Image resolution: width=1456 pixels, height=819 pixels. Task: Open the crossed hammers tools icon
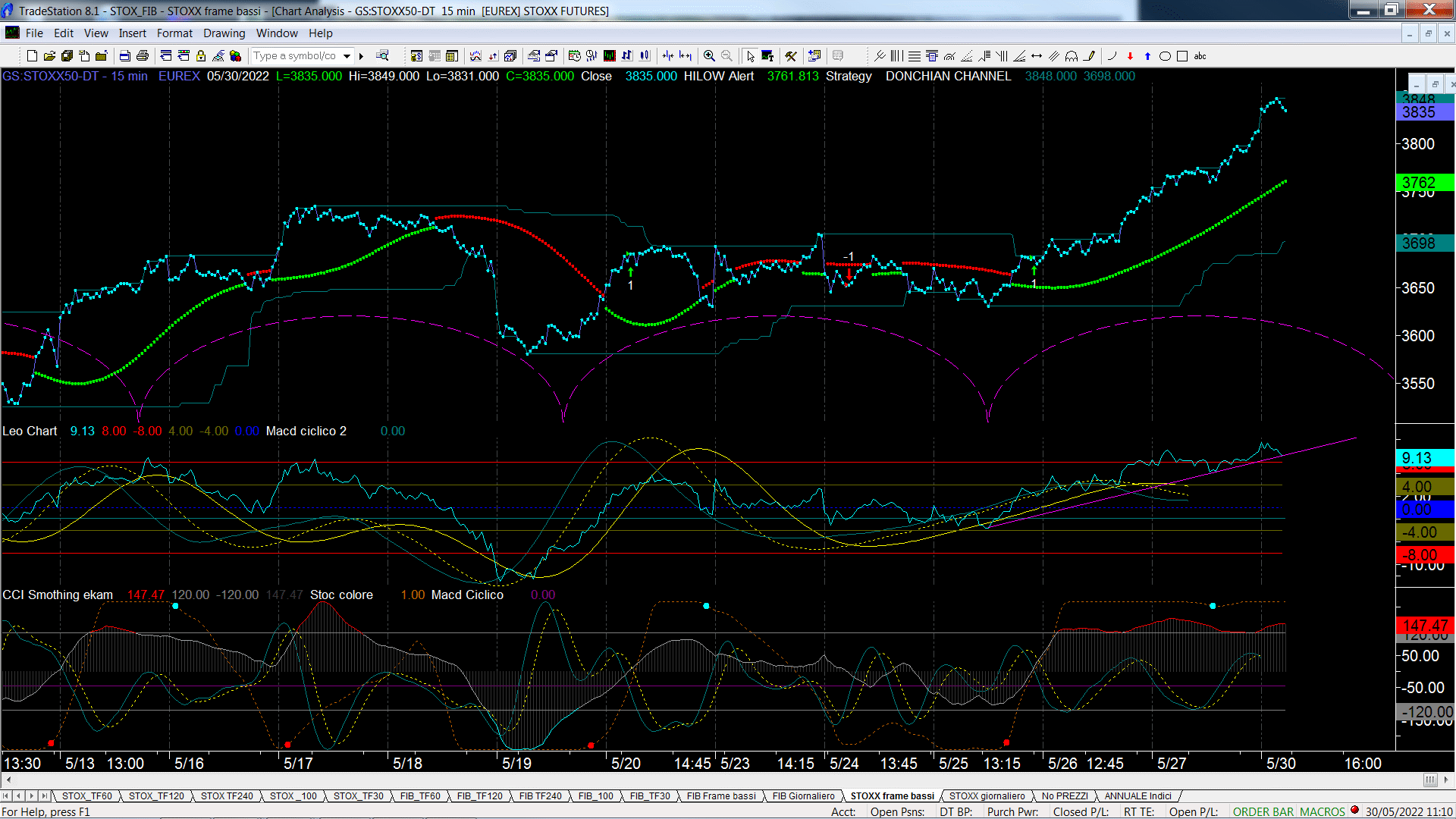pos(791,55)
